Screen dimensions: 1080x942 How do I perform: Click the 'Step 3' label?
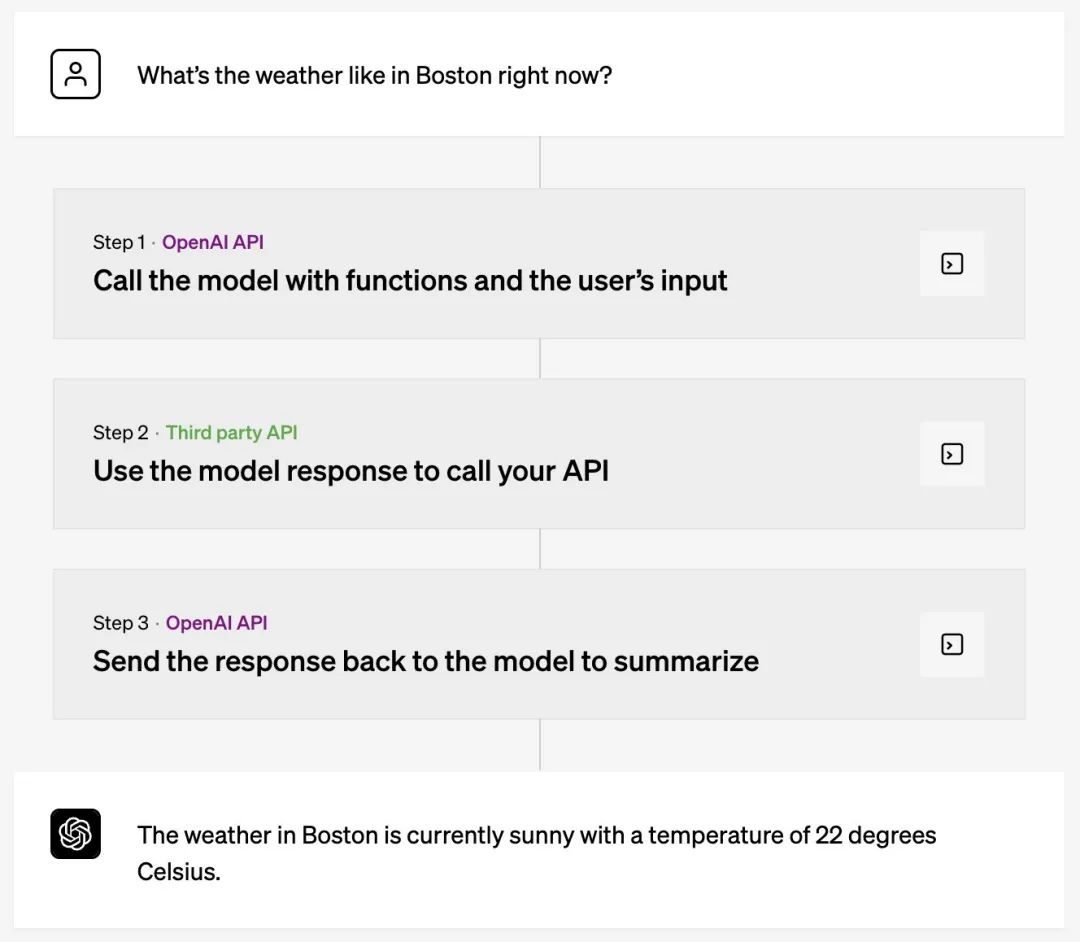121,623
